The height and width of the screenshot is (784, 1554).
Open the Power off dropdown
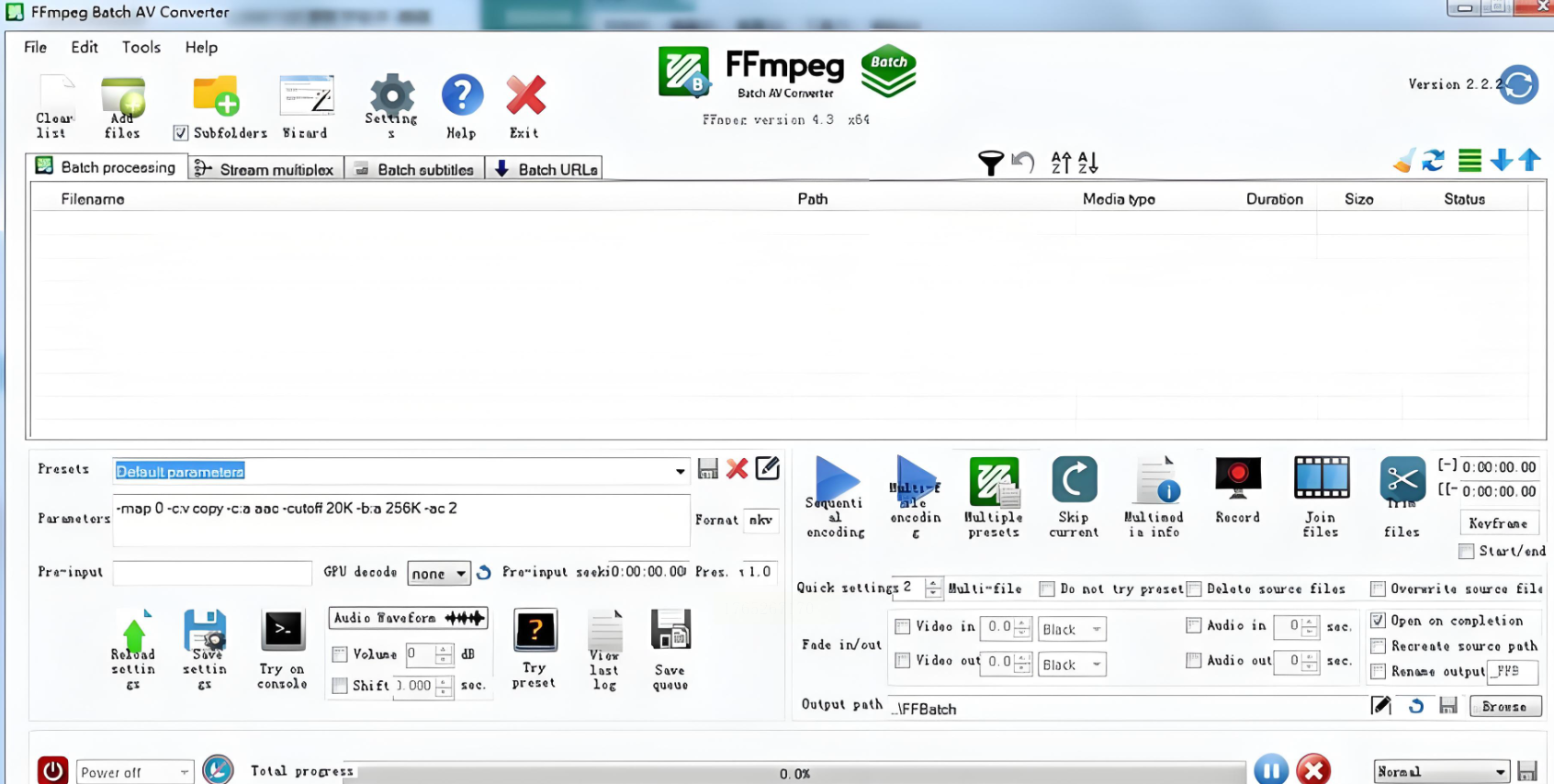pos(134,773)
